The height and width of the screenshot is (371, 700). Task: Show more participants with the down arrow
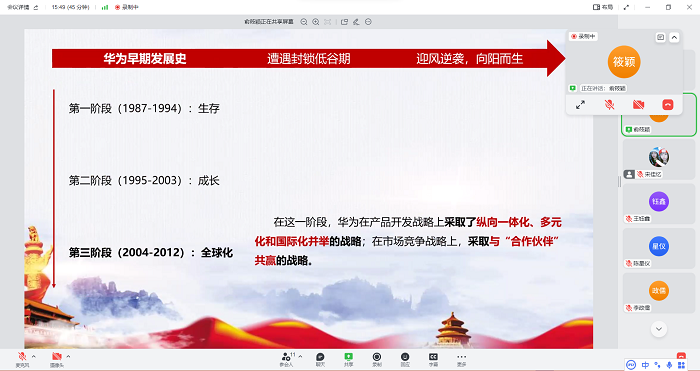pyautogui.click(x=659, y=329)
